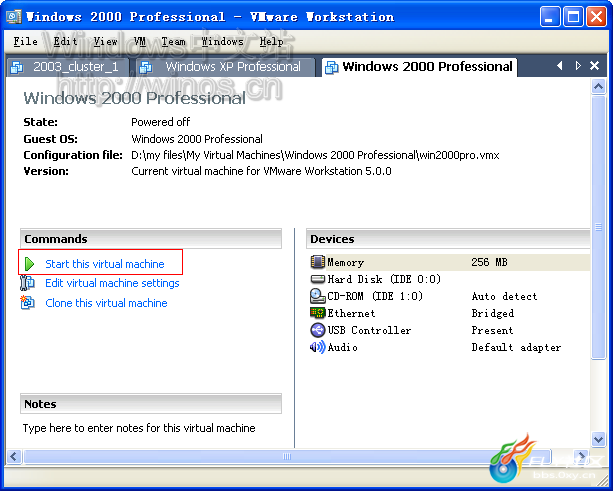Click the green play icon to start the VM

(29, 264)
